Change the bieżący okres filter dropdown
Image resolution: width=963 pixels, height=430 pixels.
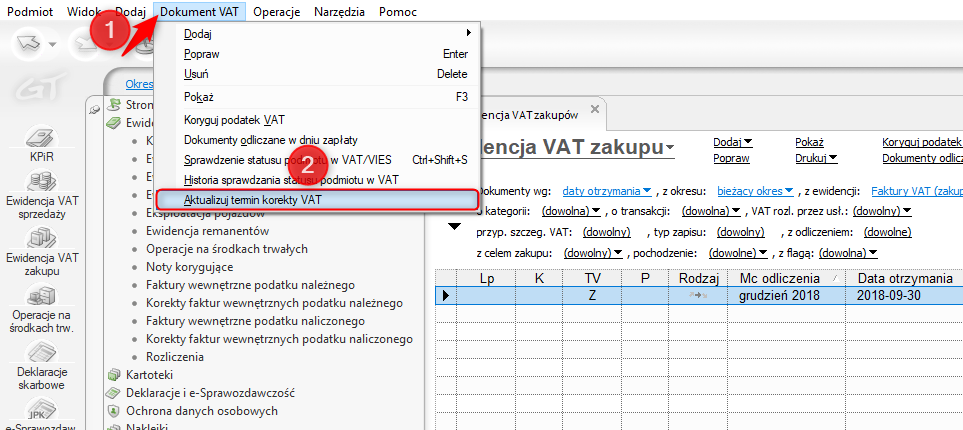point(755,191)
